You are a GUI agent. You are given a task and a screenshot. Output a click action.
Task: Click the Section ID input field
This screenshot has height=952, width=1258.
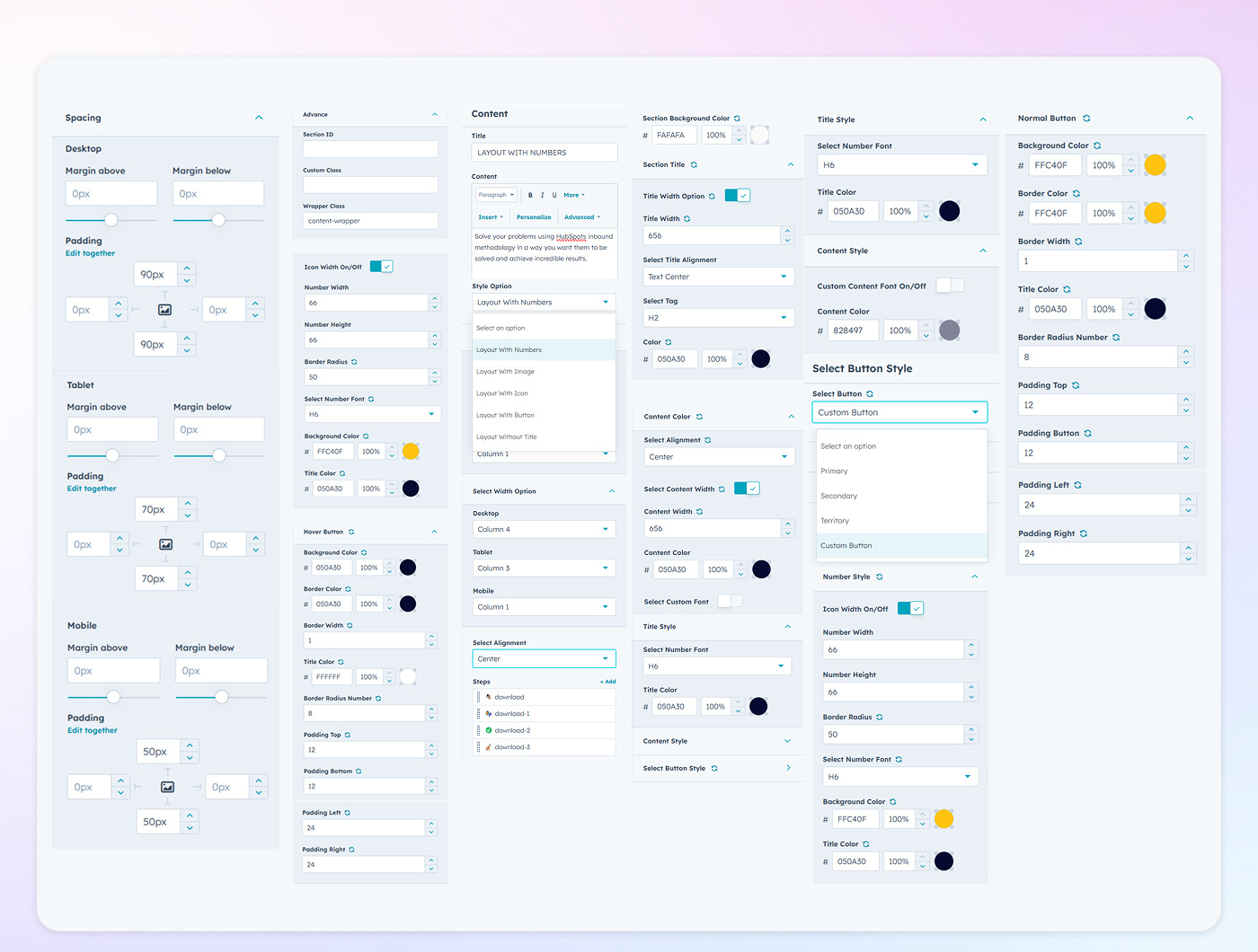[x=370, y=149]
